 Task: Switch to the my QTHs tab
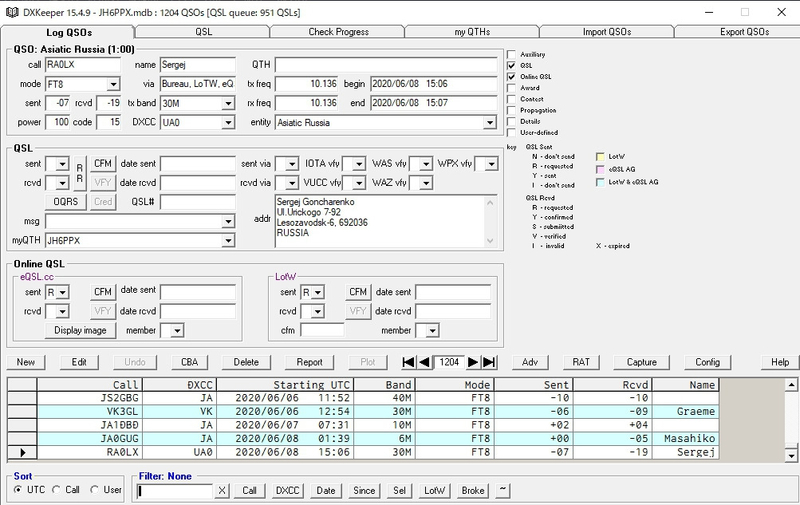[x=472, y=32]
